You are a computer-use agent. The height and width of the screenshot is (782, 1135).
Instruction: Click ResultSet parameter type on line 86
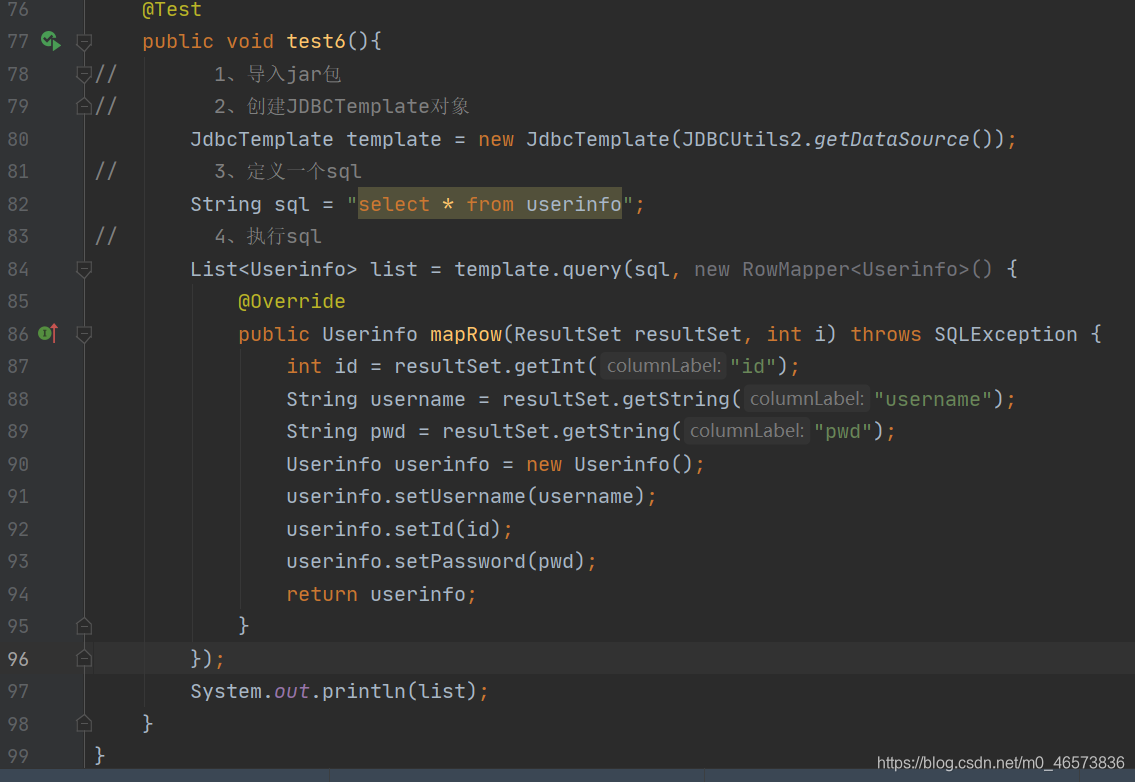coord(568,334)
